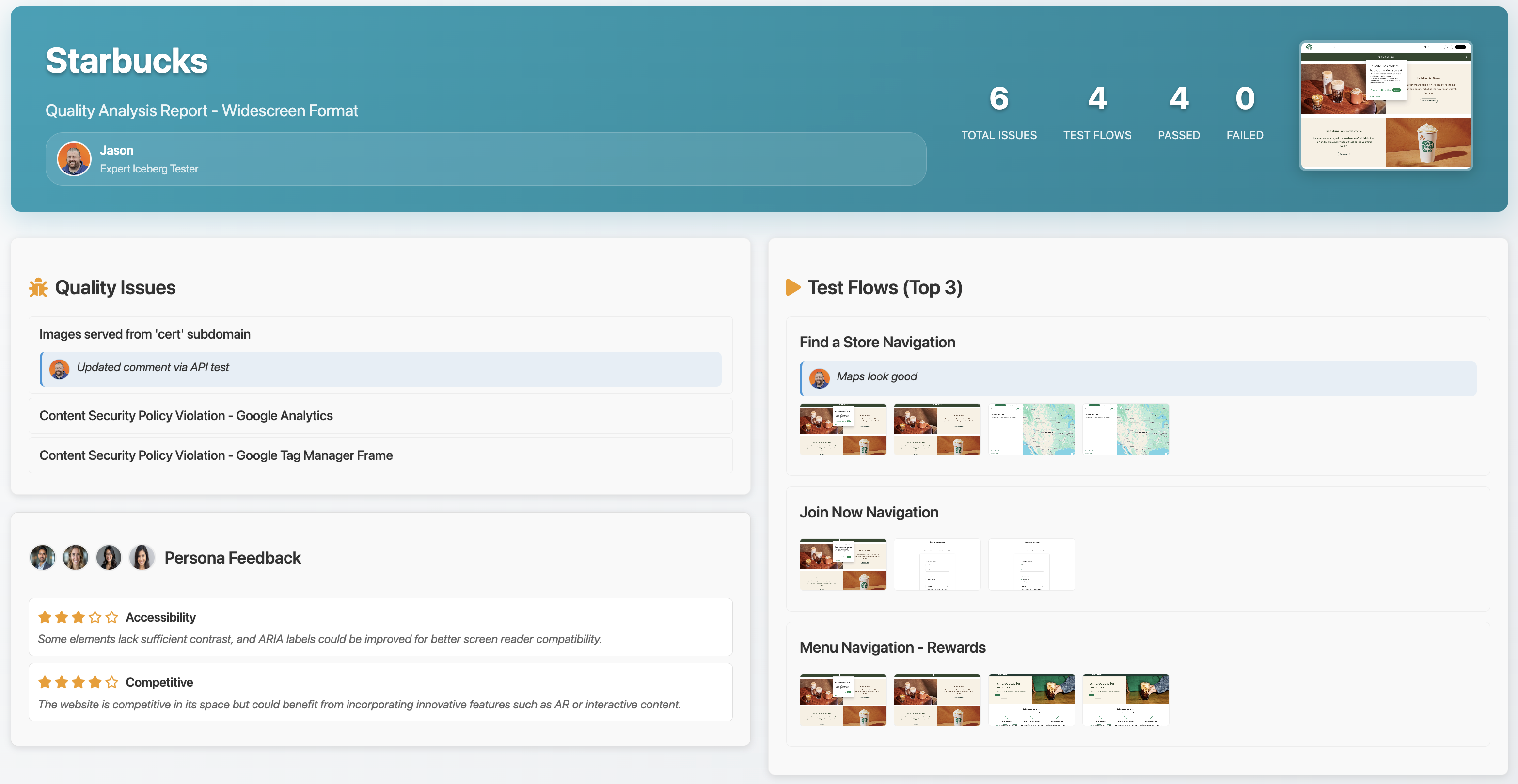Click the website preview screenshot in the header
1518x784 pixels.
click(x=1386, y=106)
